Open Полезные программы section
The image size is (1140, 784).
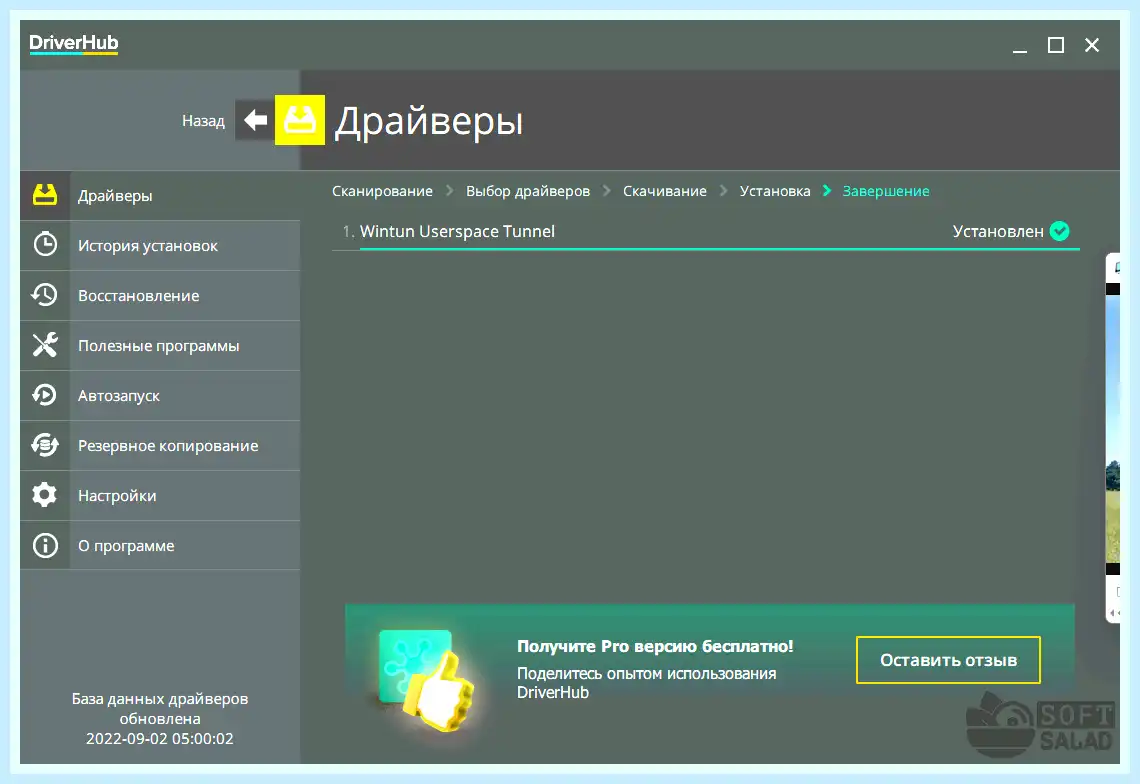coord(160,345)
